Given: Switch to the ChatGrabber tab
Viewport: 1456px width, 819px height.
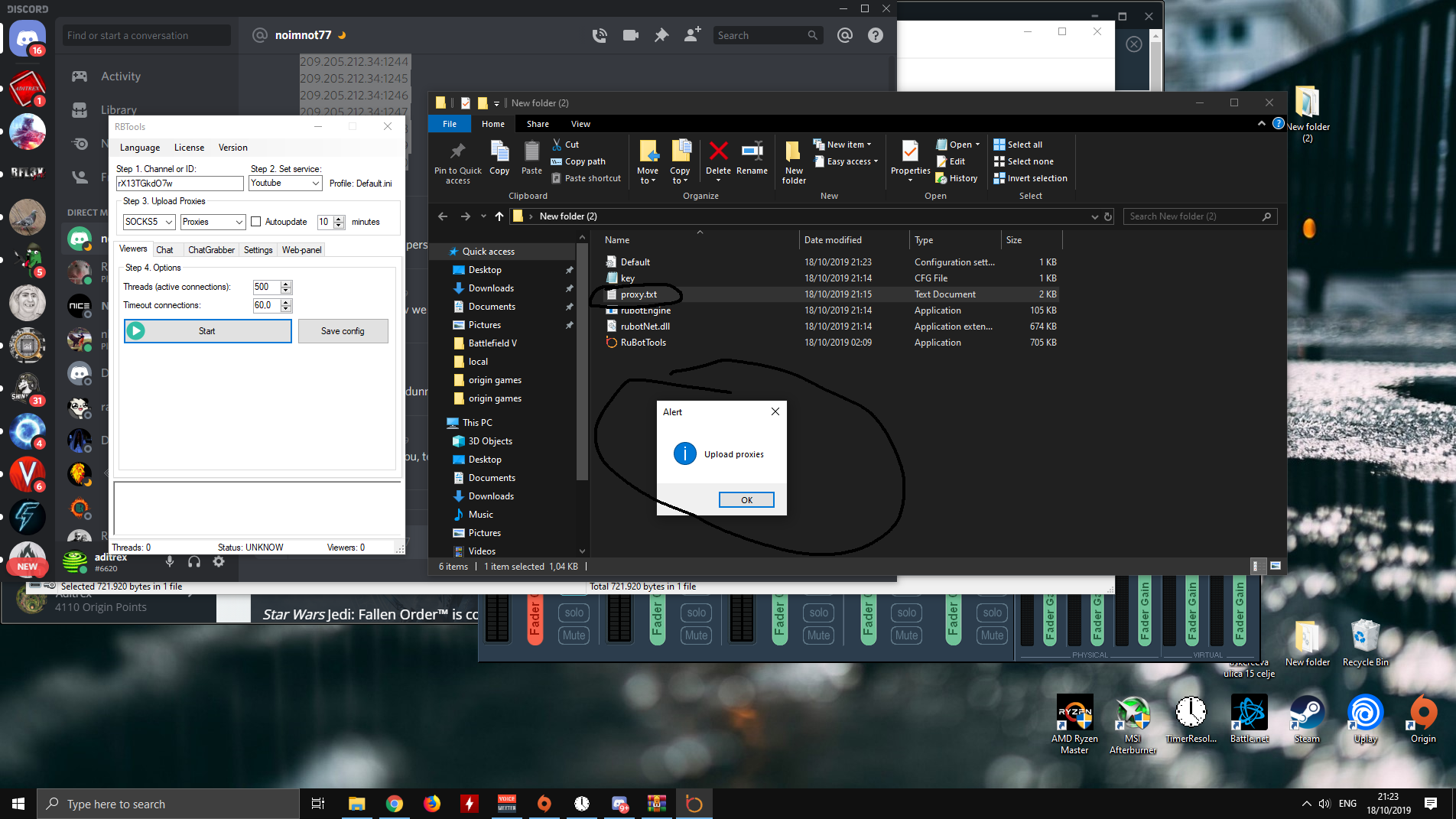Looking at the screenshot, I should (x=211, y=250).
